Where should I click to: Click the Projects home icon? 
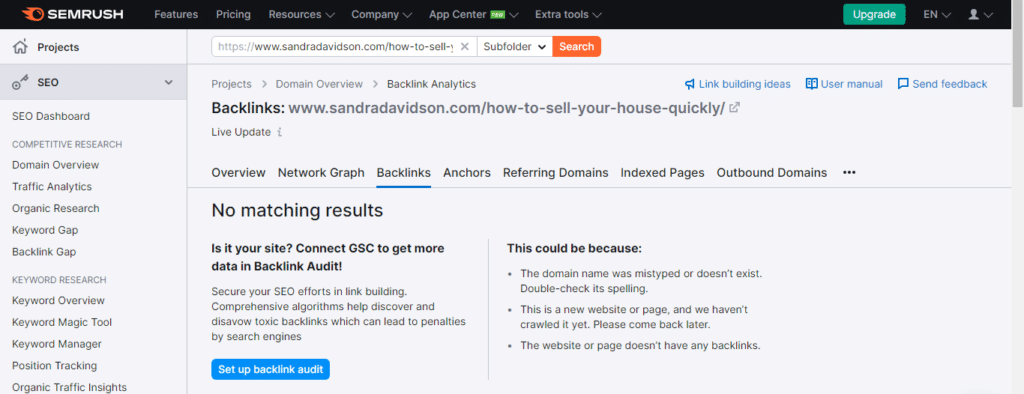pyautogui.click(x=21, y=47)
